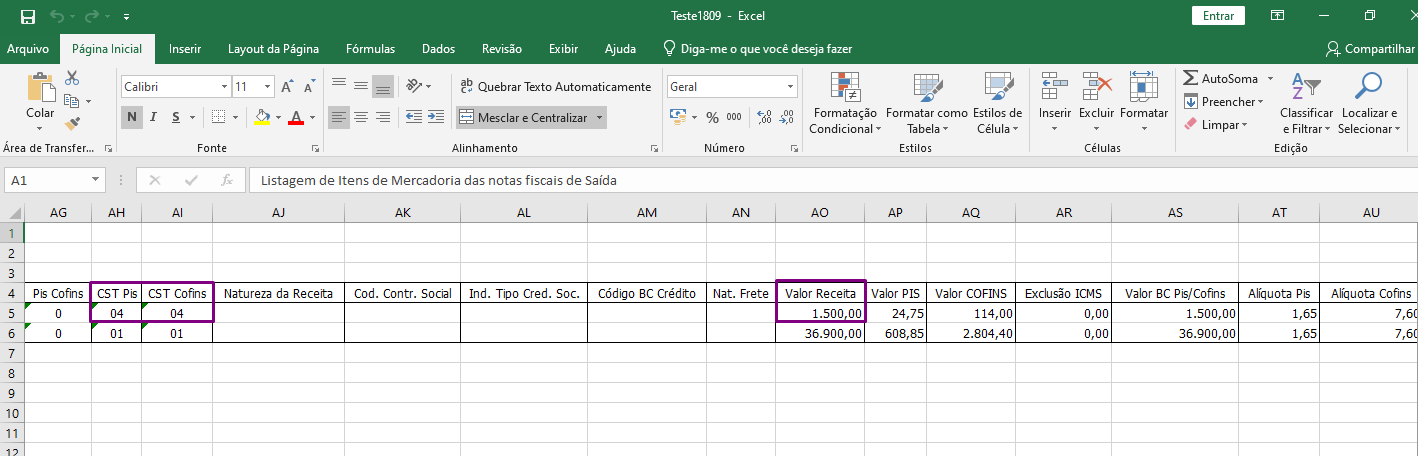The height and width of the screenshot is (456, 1418).
Task: Toggle Bold (N) formatting
Action: click(x=132, y=117)
